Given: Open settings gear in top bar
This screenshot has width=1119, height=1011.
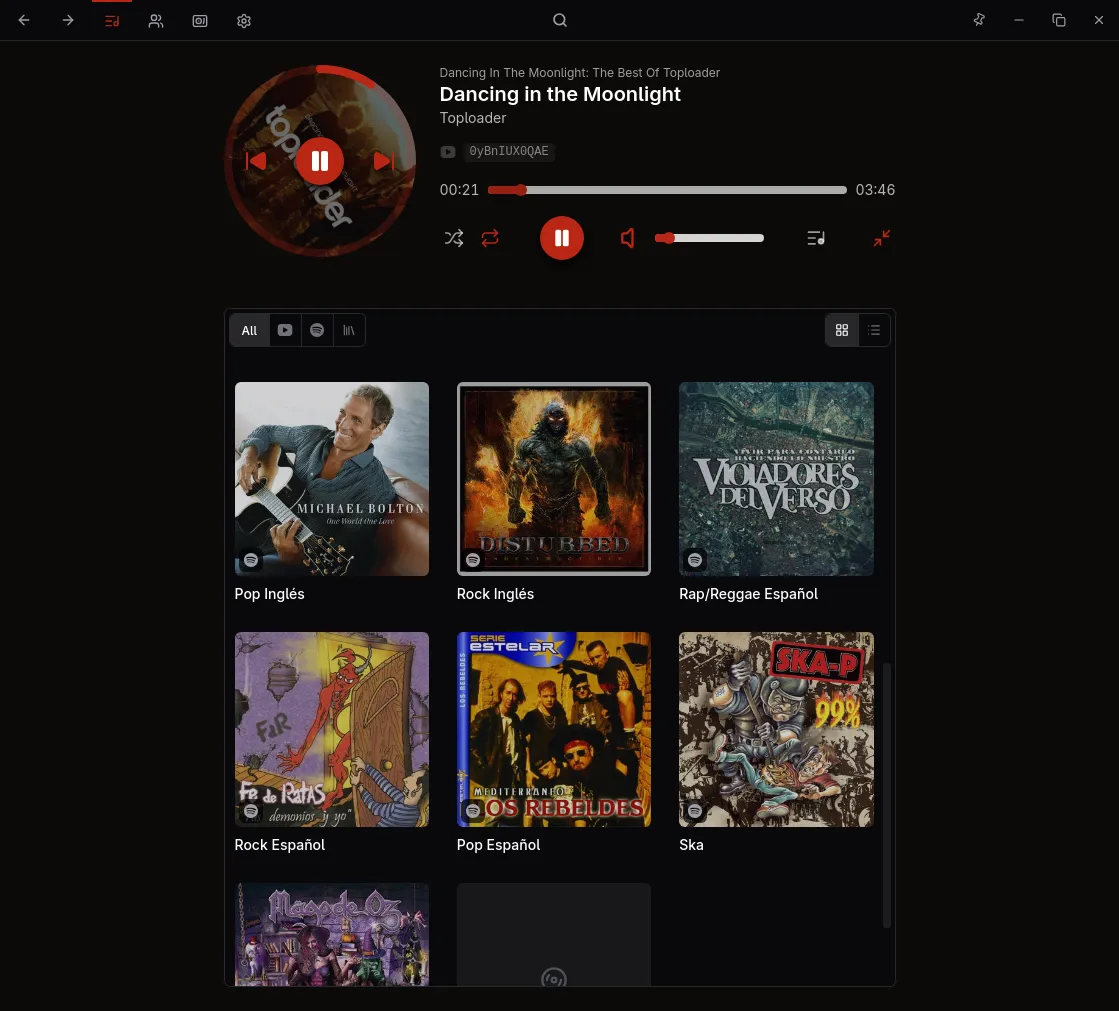Looking at the screenshot, I should tap(244, 21).
